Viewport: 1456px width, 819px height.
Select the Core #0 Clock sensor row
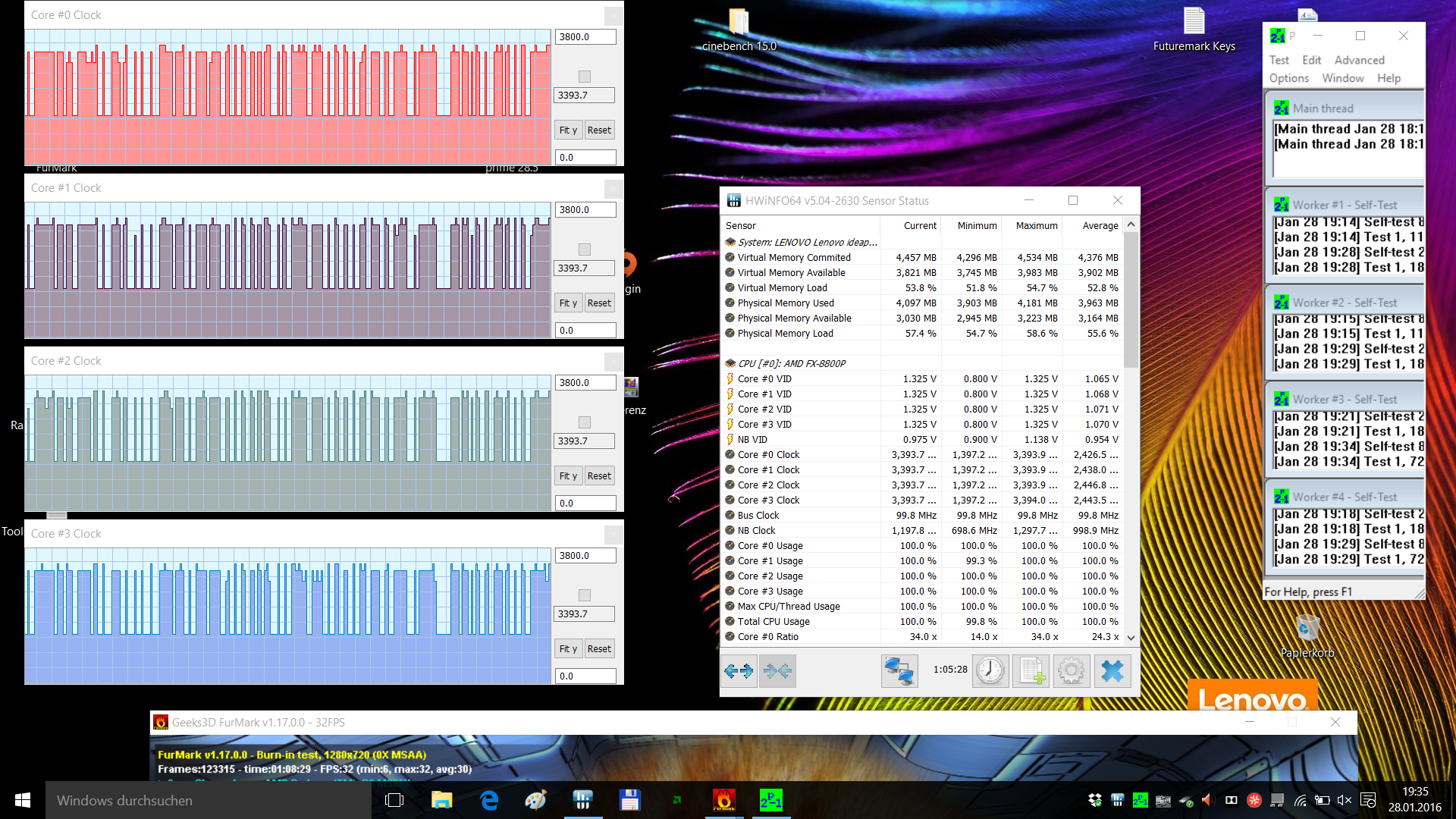[x=768, y=454]
